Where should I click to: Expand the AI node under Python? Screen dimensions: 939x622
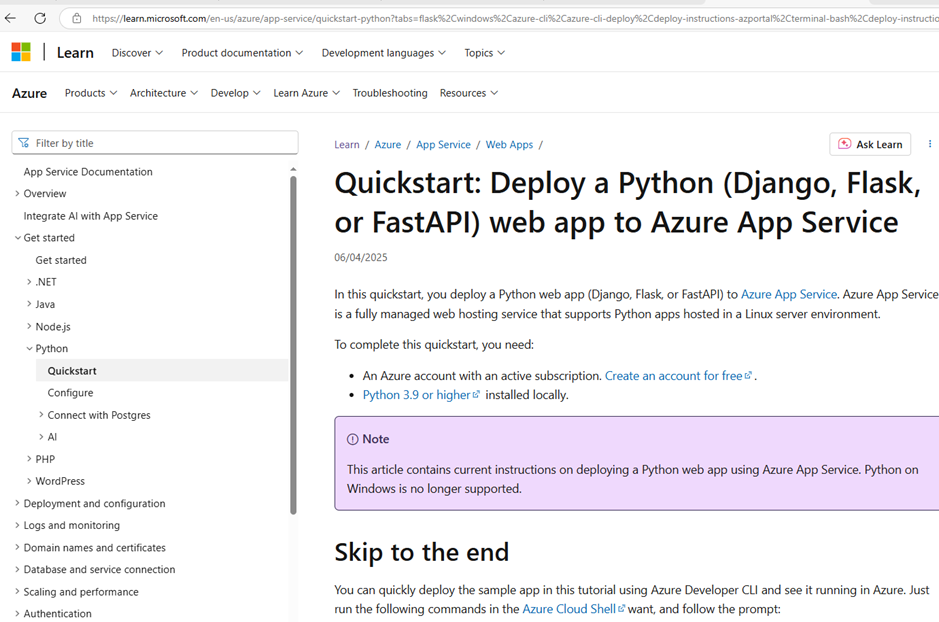[x=41, y=437]
